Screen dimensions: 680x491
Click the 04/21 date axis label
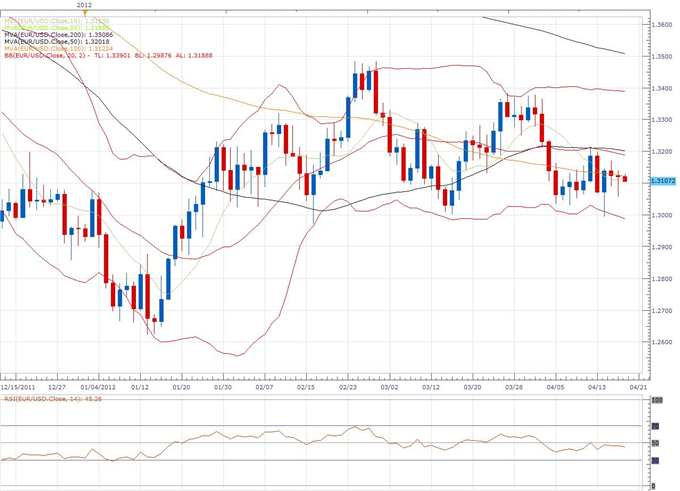click(638, 385)
